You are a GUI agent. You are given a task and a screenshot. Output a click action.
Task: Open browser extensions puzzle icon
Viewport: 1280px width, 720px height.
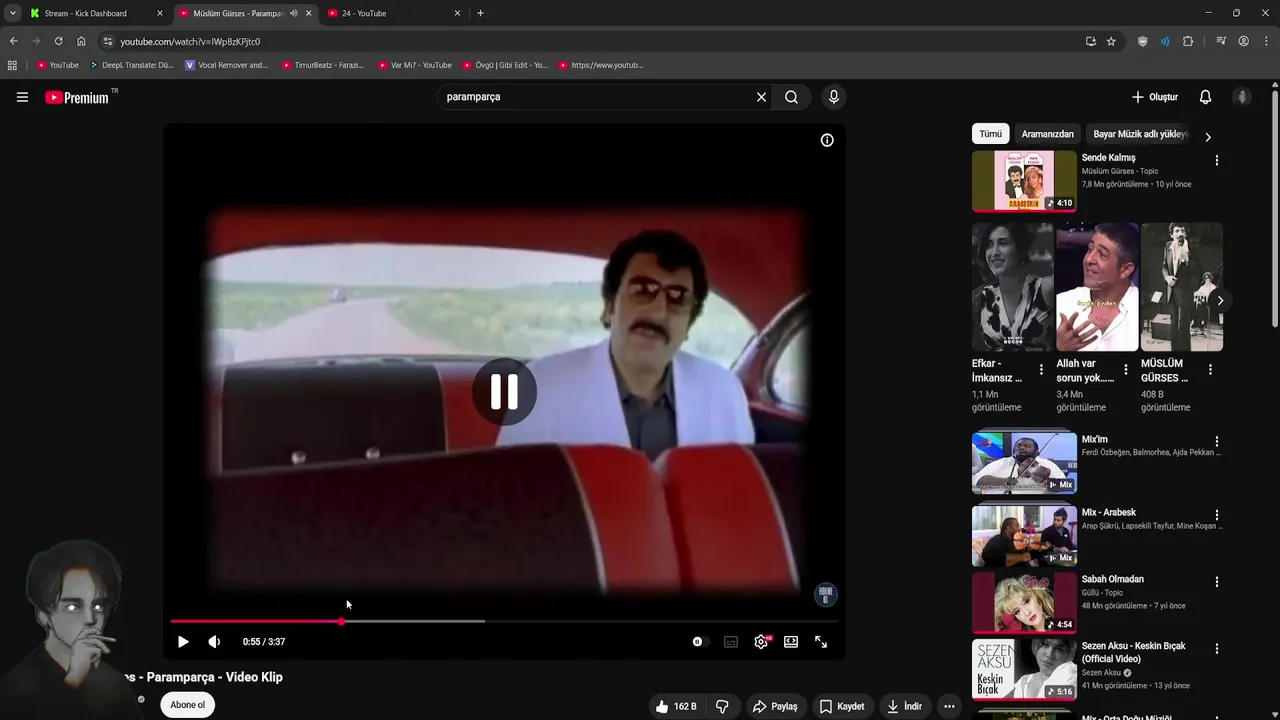(x=1188, y=41)
